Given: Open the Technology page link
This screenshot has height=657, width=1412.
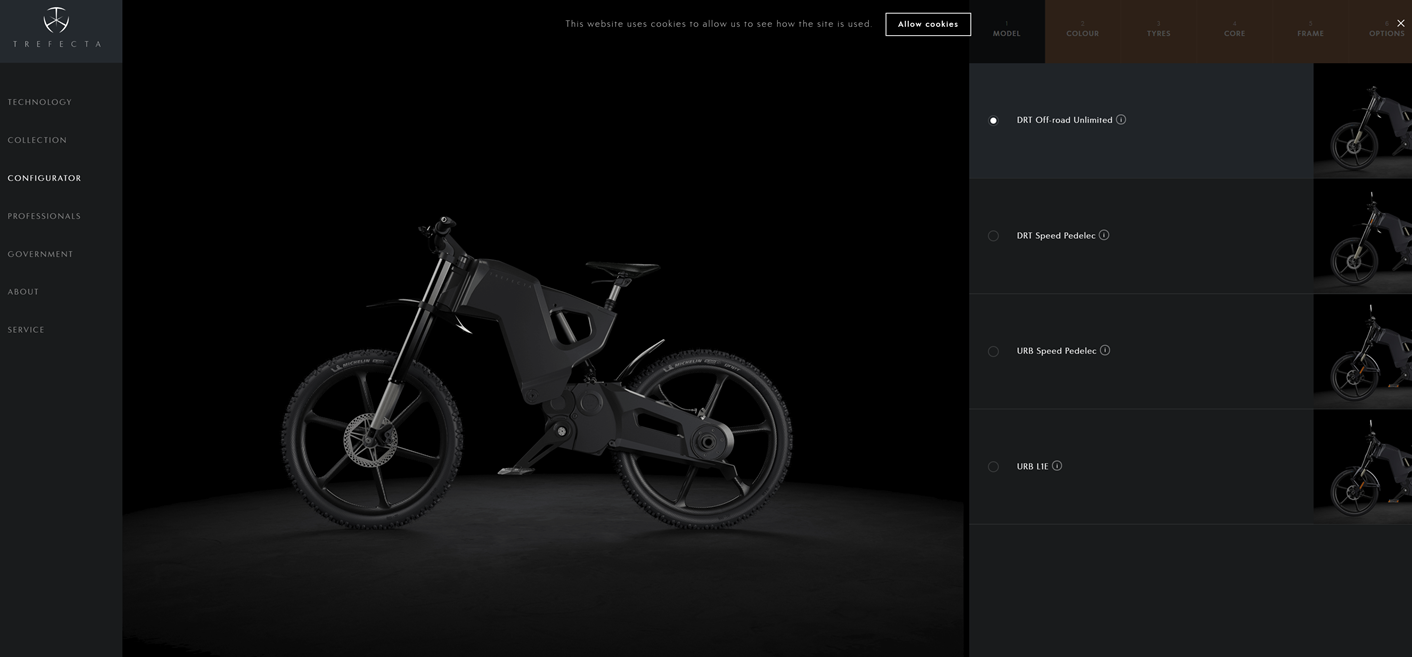Looking at the screenshot, I should 40,102.
